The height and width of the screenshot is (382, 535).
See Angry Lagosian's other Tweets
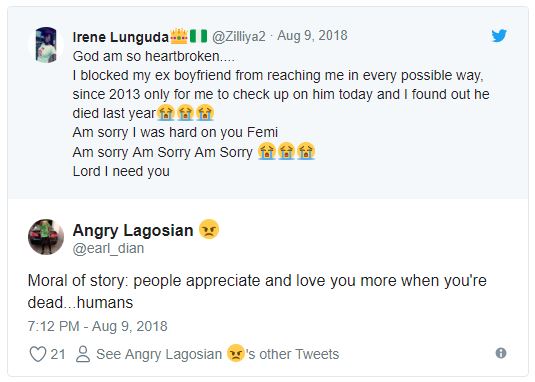pos(217,354)
